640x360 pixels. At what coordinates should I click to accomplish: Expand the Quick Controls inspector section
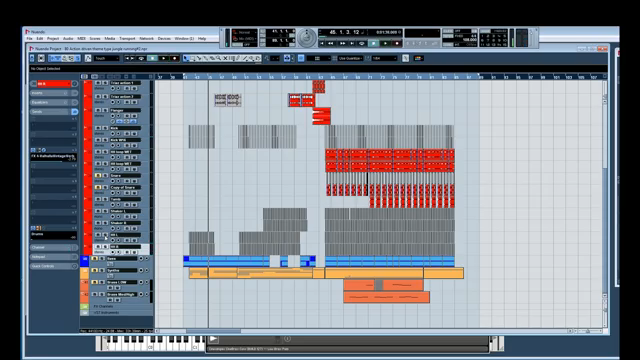pos(53,266)
